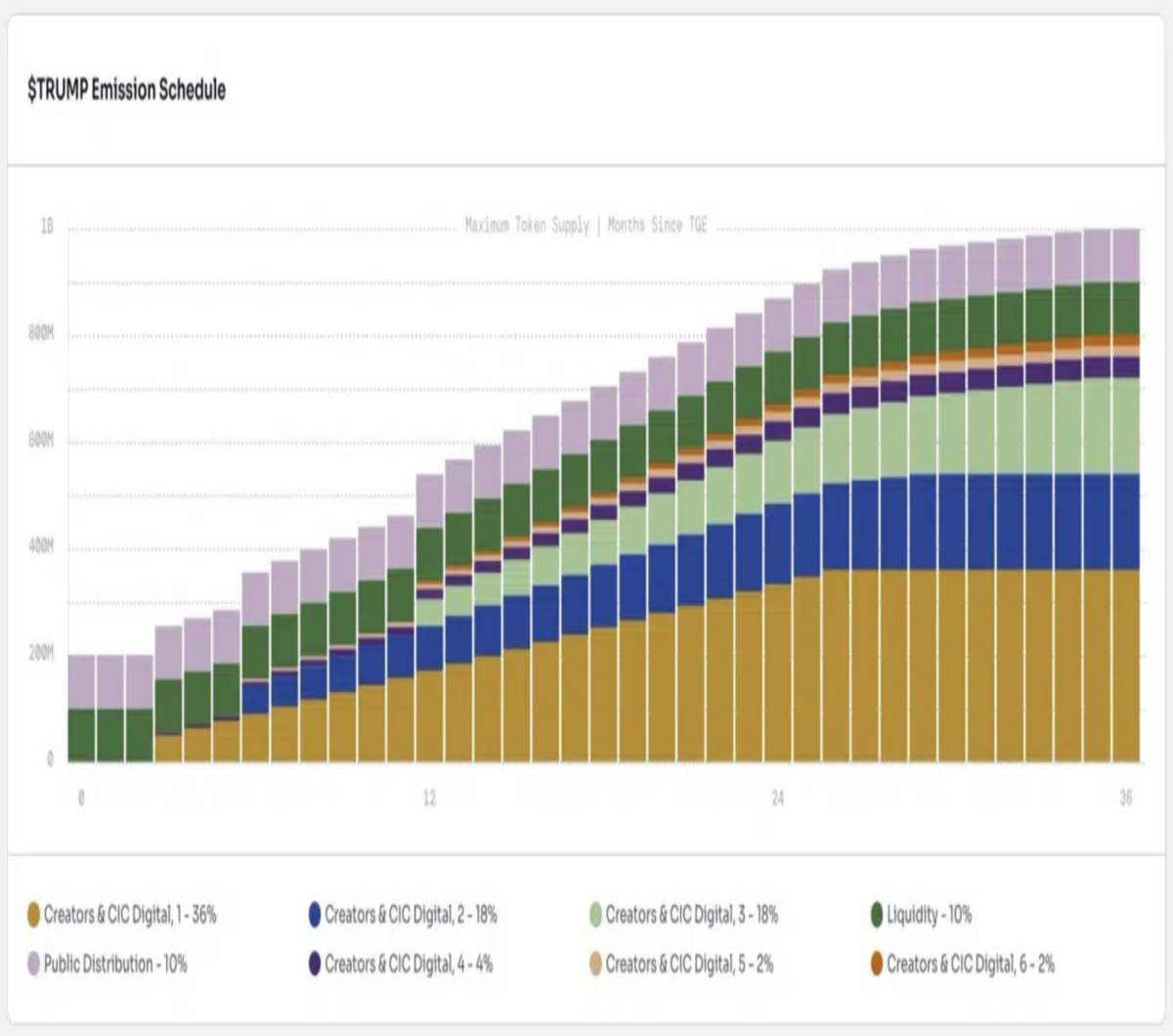The image size is (1173, 1036).
Task: Click the lavender Public Distribution legend dot
Action: (34, 965)
